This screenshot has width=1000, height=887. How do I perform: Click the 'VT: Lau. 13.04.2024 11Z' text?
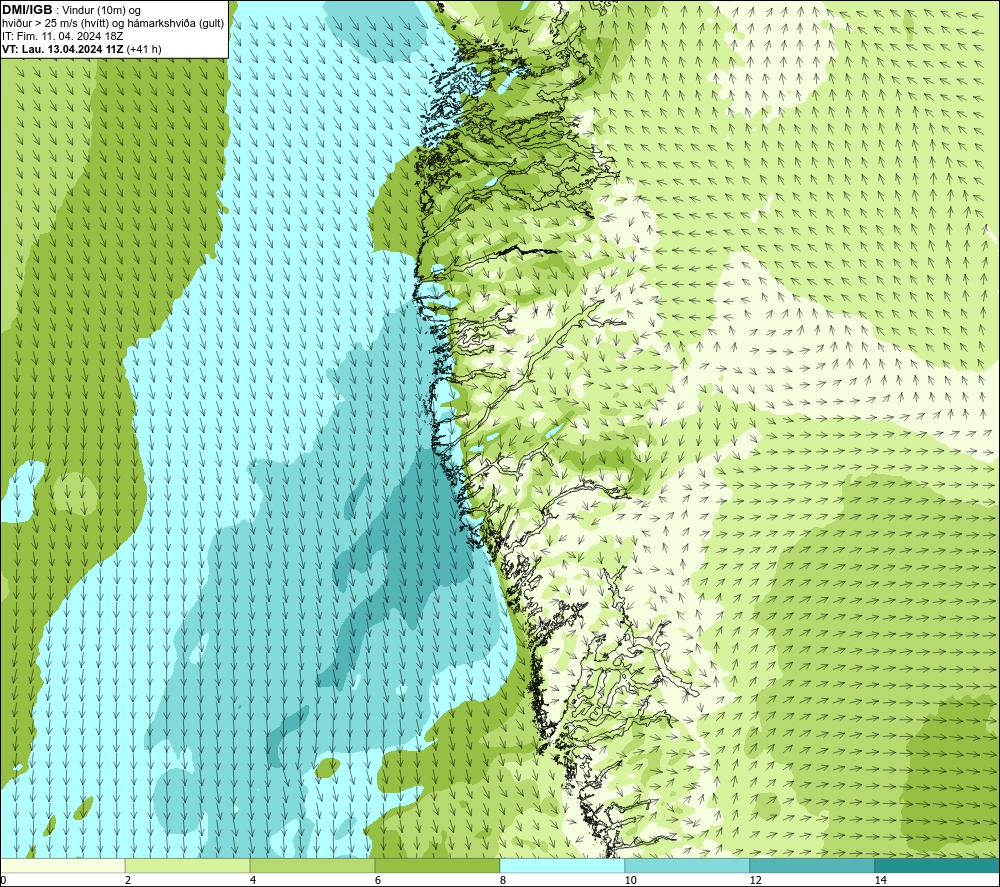[63, 49]
